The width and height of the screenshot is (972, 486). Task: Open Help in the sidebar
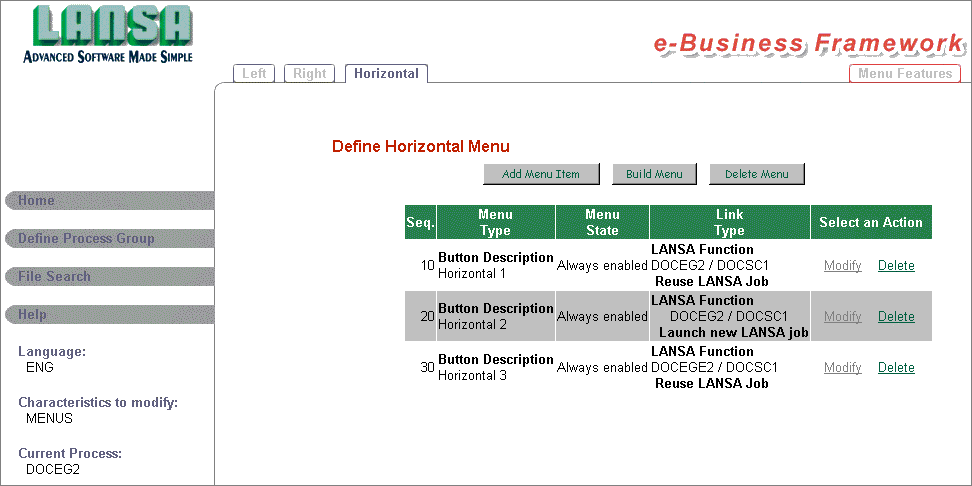pyautogui.click(x=109, y=314)
